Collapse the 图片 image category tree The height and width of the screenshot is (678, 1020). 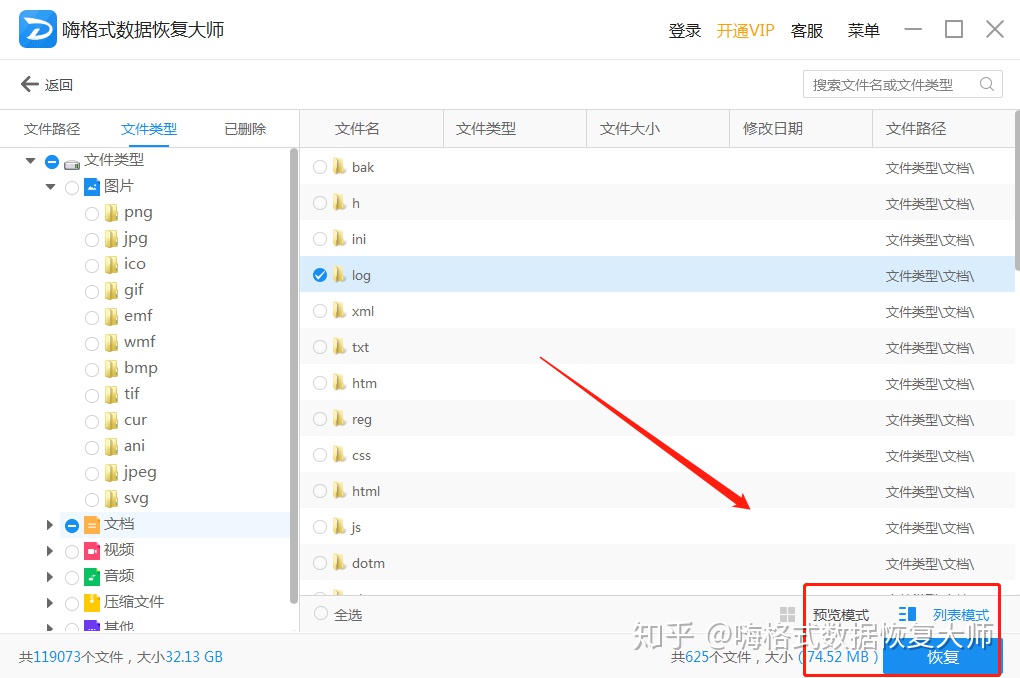tap(49, 185)
